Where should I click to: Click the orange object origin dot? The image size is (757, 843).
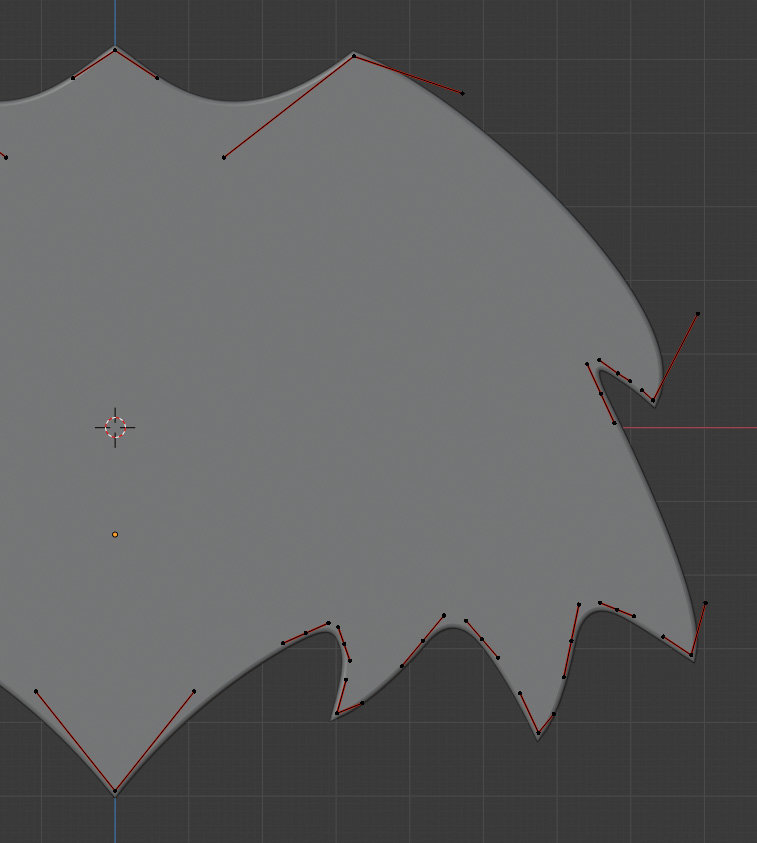(115, 534)
